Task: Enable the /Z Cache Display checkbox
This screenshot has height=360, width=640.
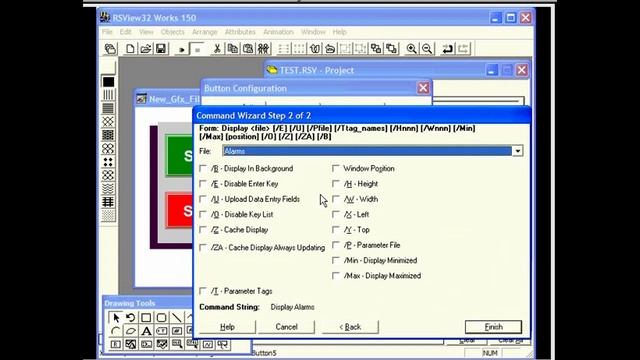Action: click(203, 229)
